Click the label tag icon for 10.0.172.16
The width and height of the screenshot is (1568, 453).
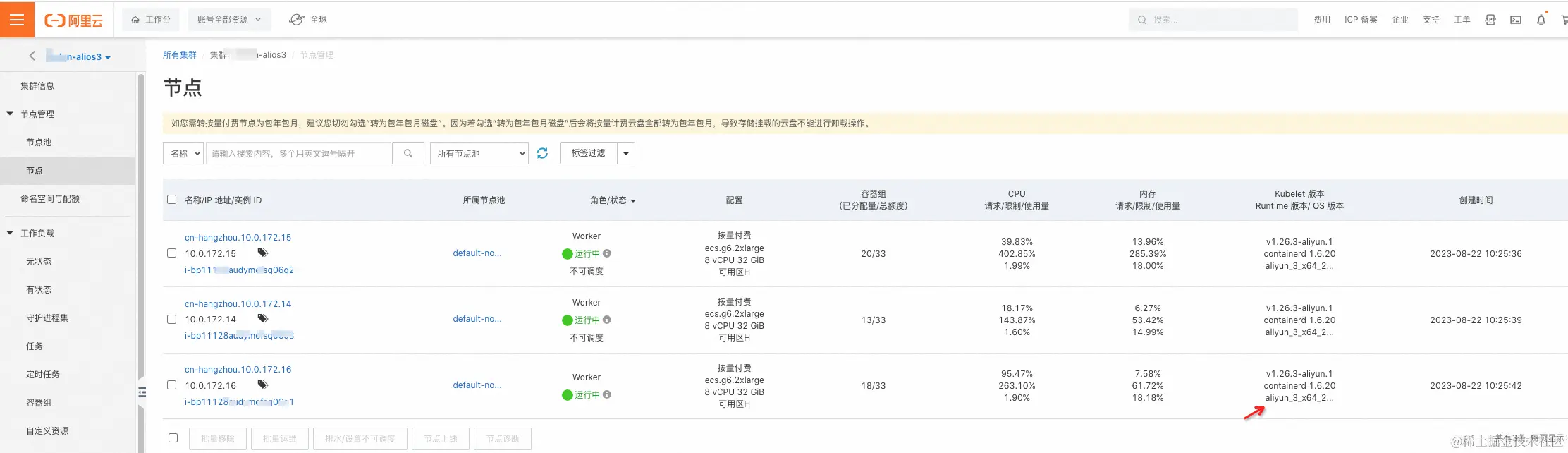pyautogui.click(x=262, y=385)
